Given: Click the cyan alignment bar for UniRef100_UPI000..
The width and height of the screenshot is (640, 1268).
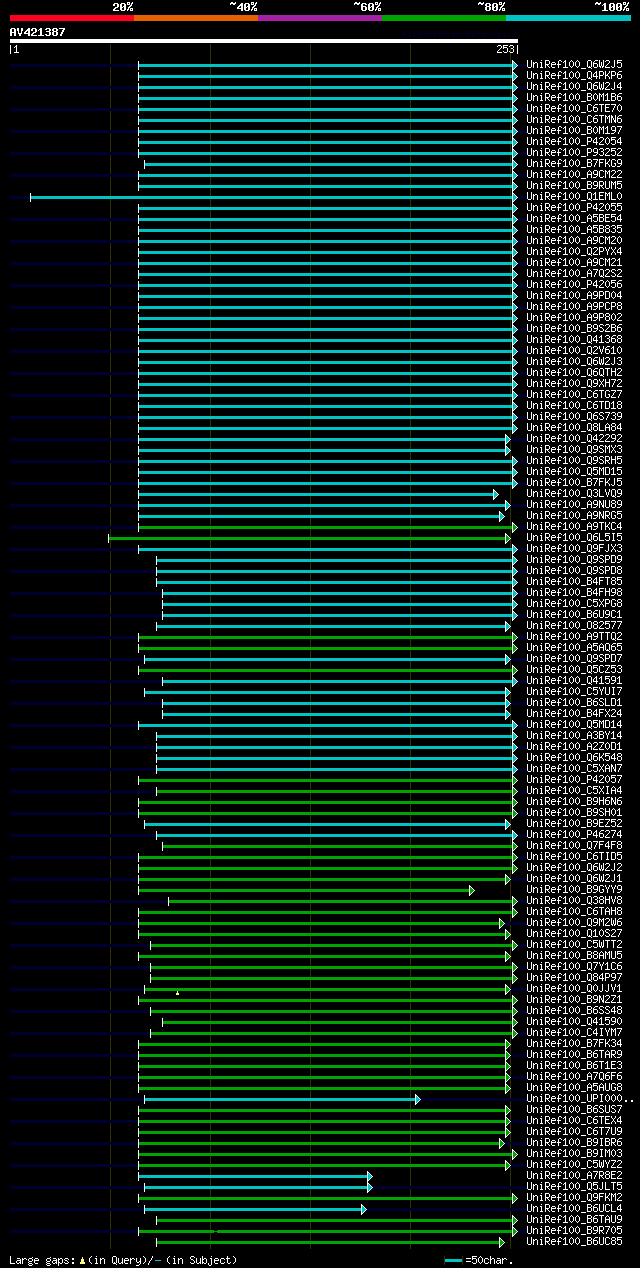Looking at the screenshot, I should pos(282,1099).
